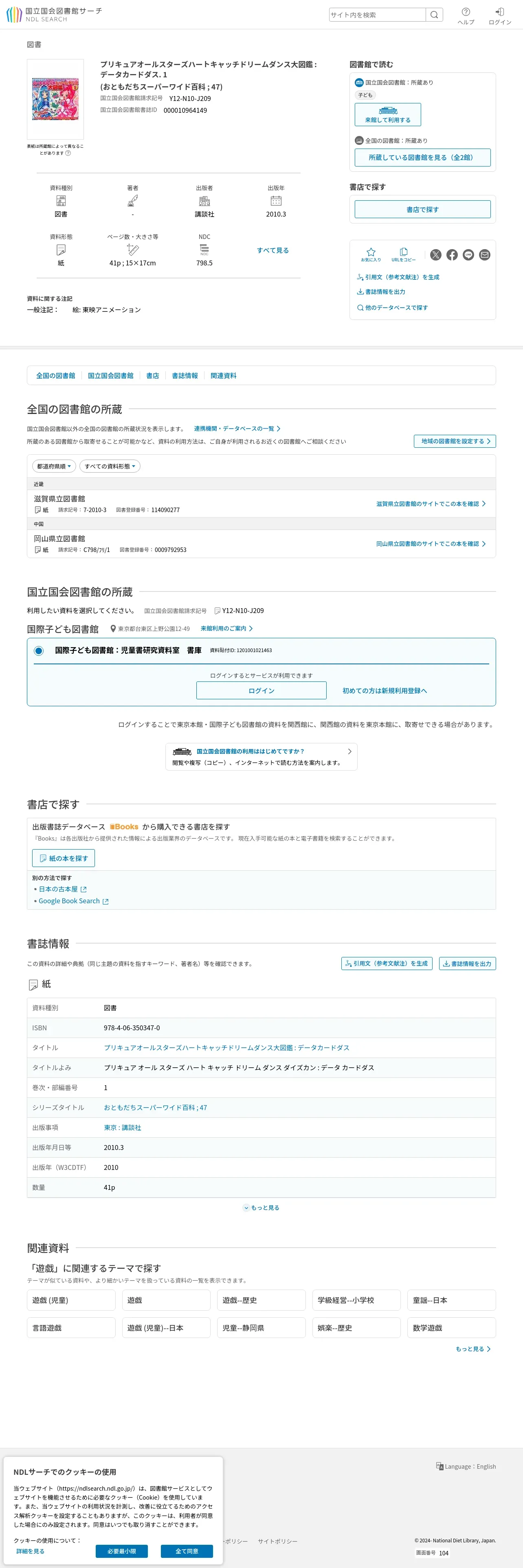Screen dimensions: 523x1568
Task: Open series おともだちスーパーワイド百科 ; 47 link
Action: tap(155, 1107)
